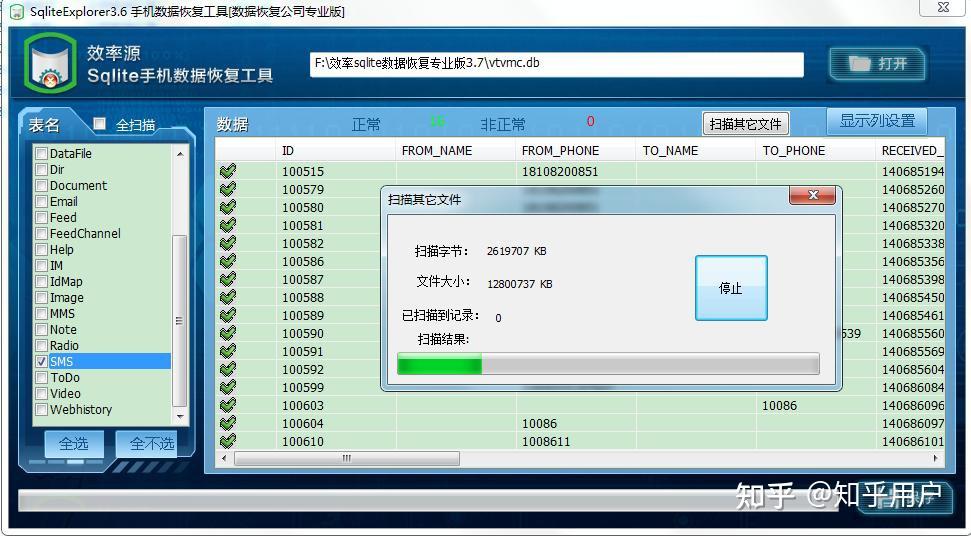Click the check mark icon for row 100580
Image resolution: width=971 pixels, height=536 pixels.
tap(228, 207)
